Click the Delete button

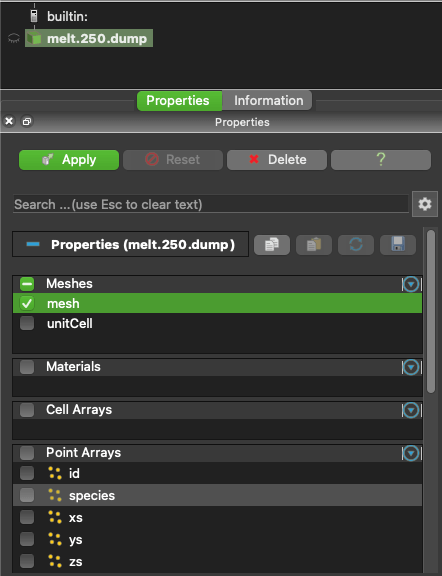tap(277, 160)
